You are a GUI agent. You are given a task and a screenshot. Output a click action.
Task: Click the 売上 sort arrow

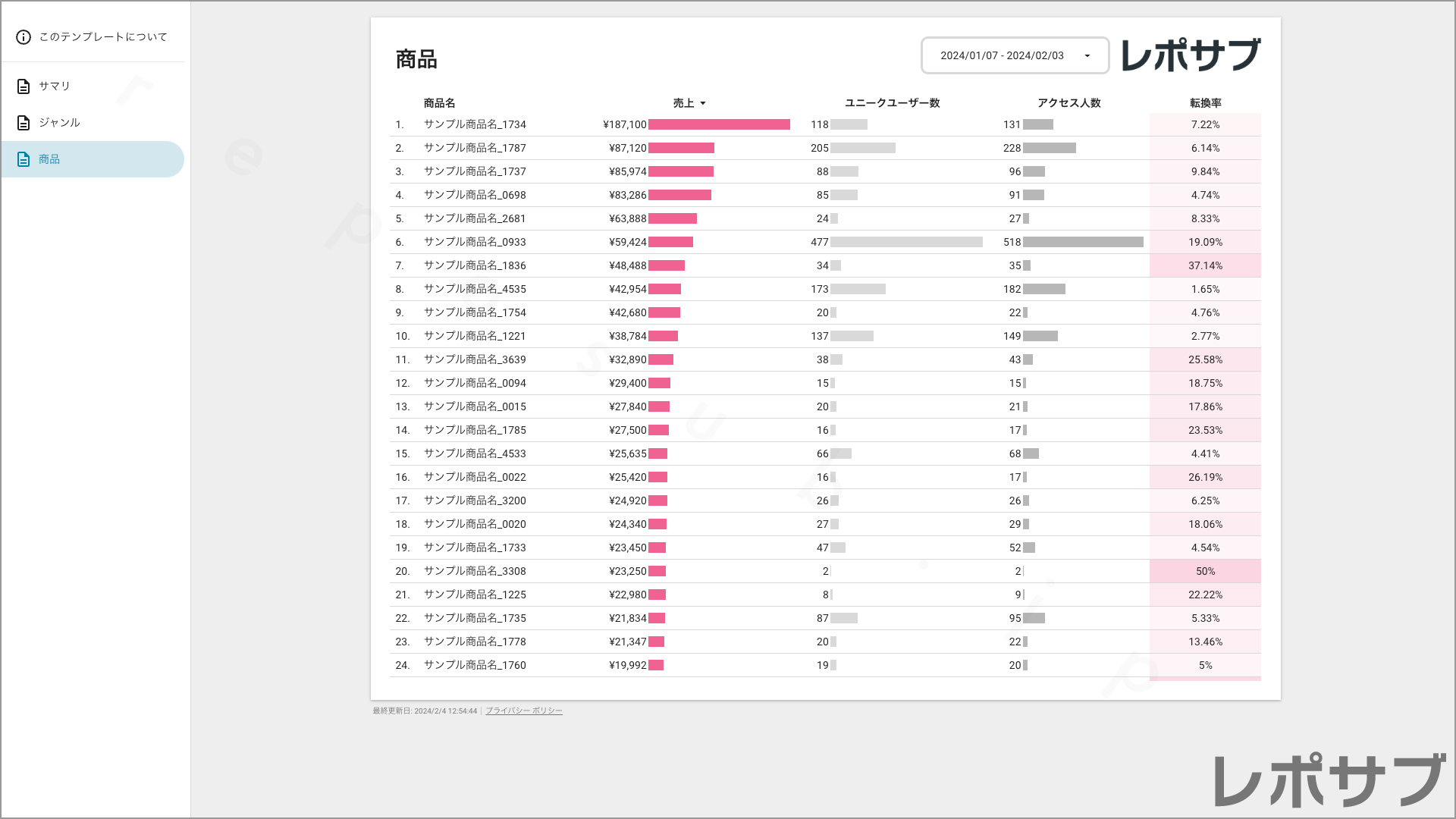click(x=703, y=104)
